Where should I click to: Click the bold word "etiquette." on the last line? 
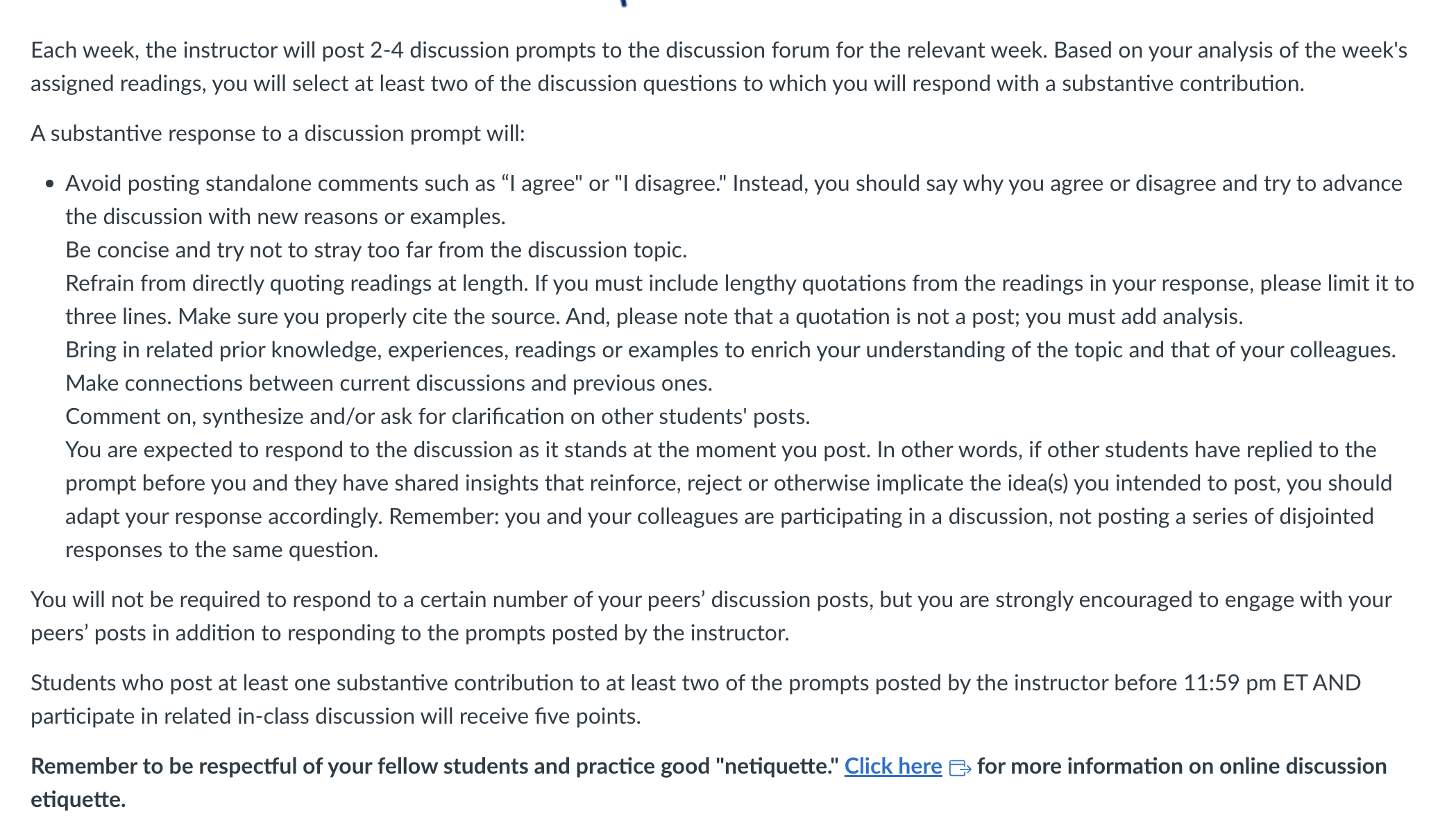click(78, 799)
